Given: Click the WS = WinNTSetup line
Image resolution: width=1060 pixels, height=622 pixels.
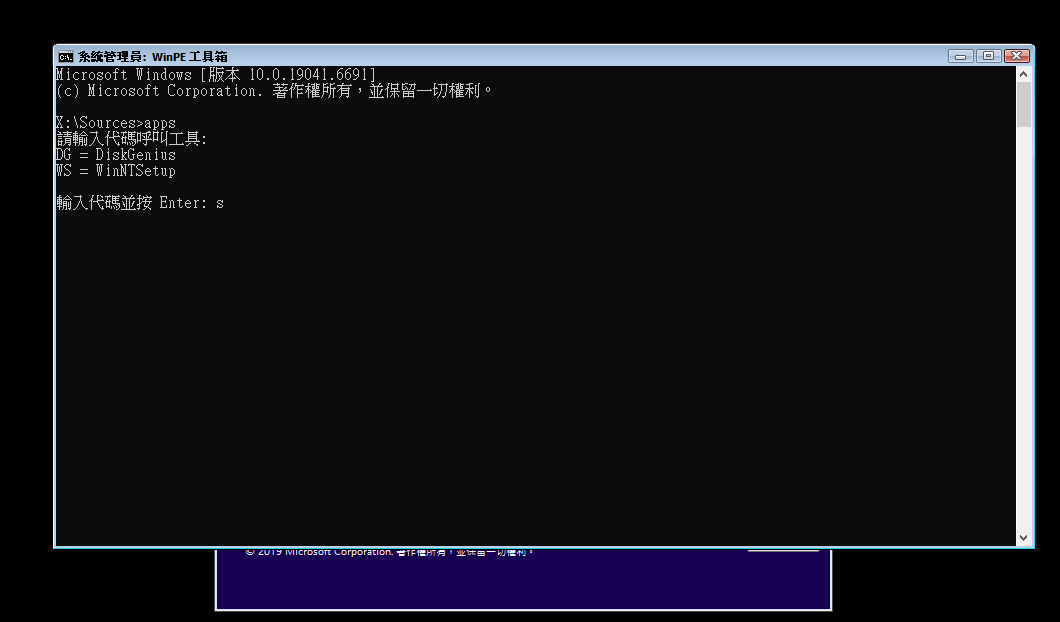Looking at the screenshot, I should point(116,171).
